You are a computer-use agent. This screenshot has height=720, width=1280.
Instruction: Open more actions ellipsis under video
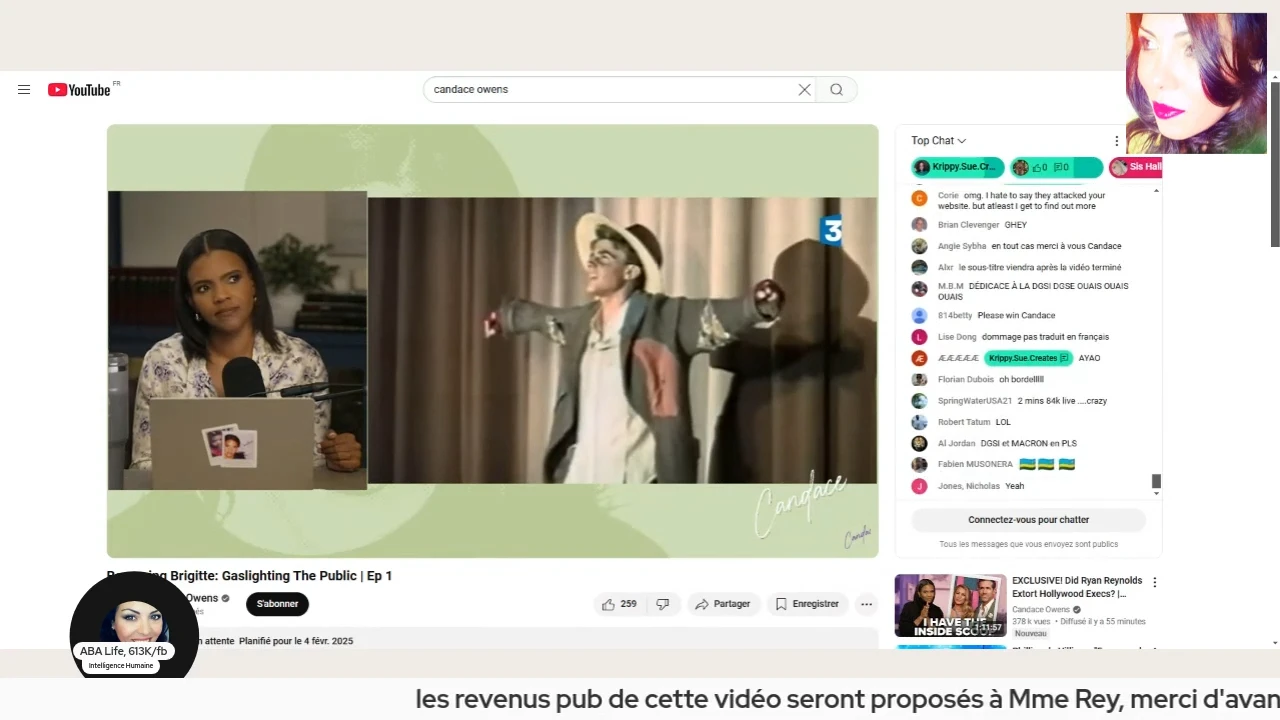pyautogui.click(x=866, y=604)
